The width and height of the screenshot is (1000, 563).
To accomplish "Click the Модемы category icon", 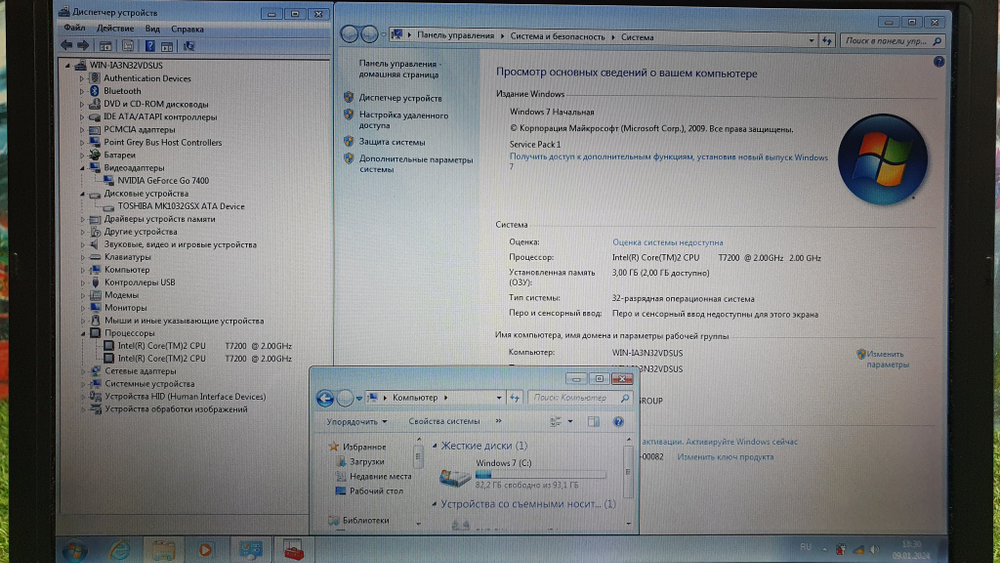I will click(95, 295).
